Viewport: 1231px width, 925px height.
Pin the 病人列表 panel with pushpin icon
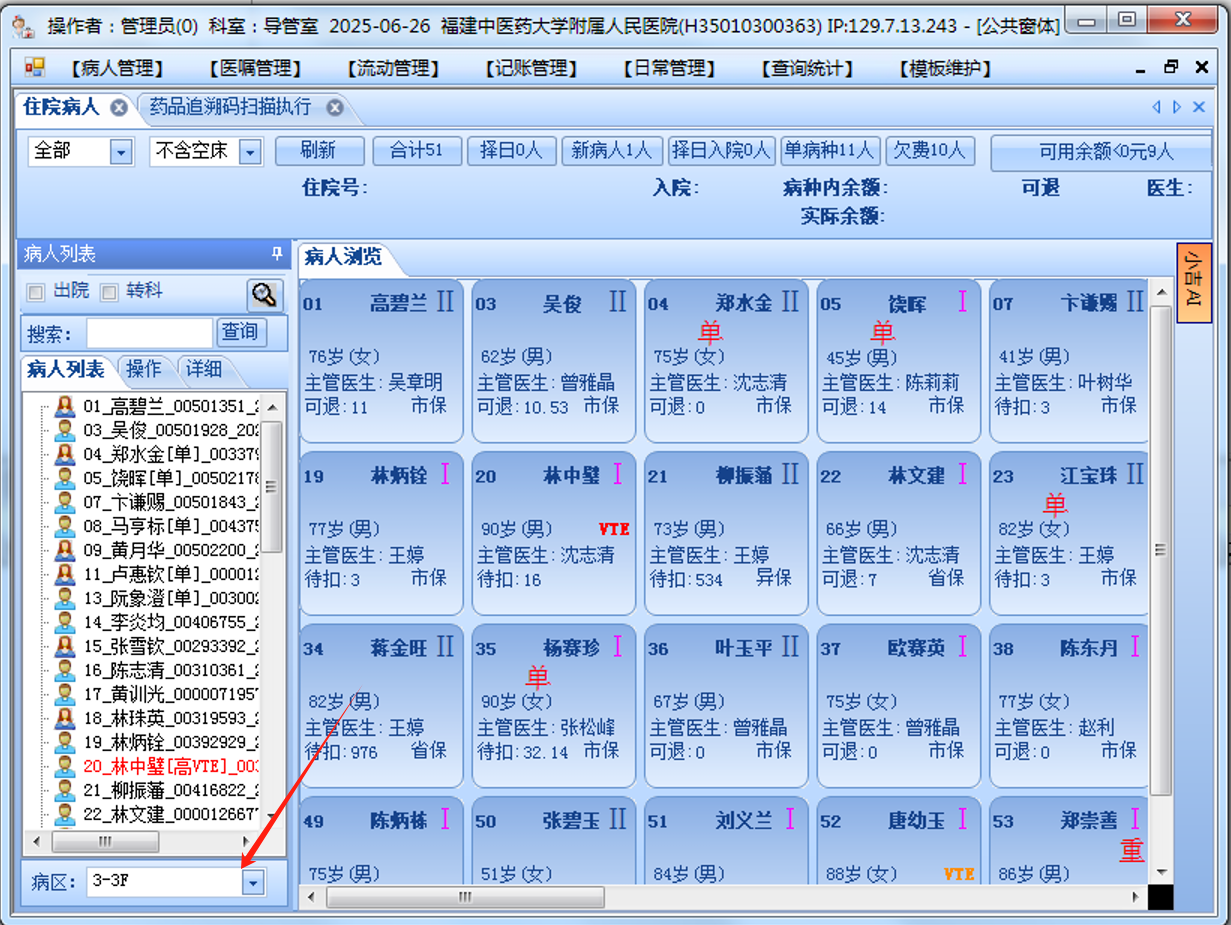coord(277,254)
